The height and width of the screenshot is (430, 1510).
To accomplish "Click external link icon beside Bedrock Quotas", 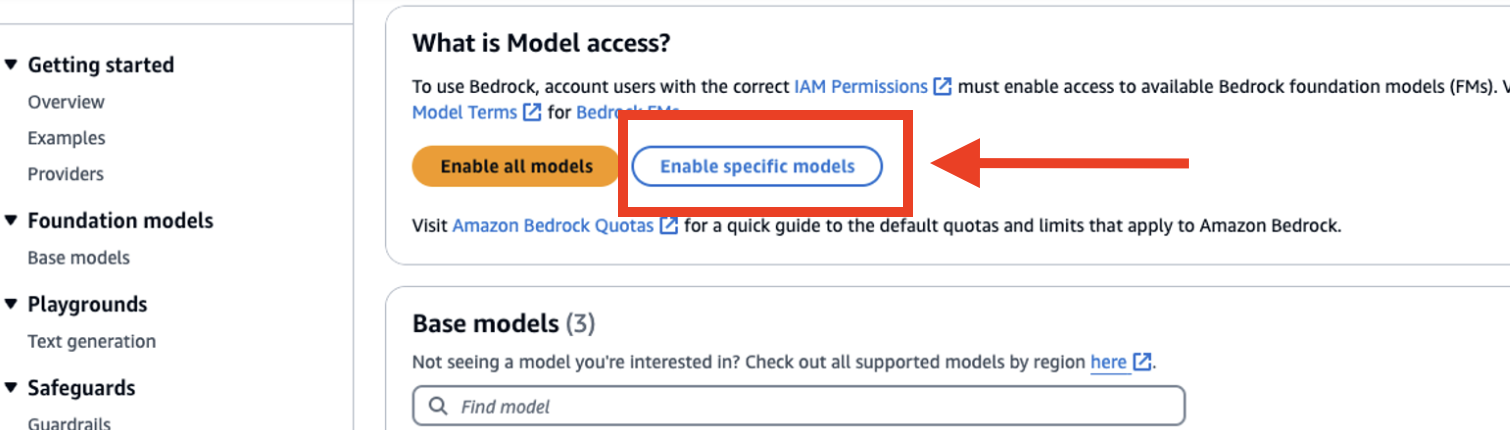I will pos(669,226).
